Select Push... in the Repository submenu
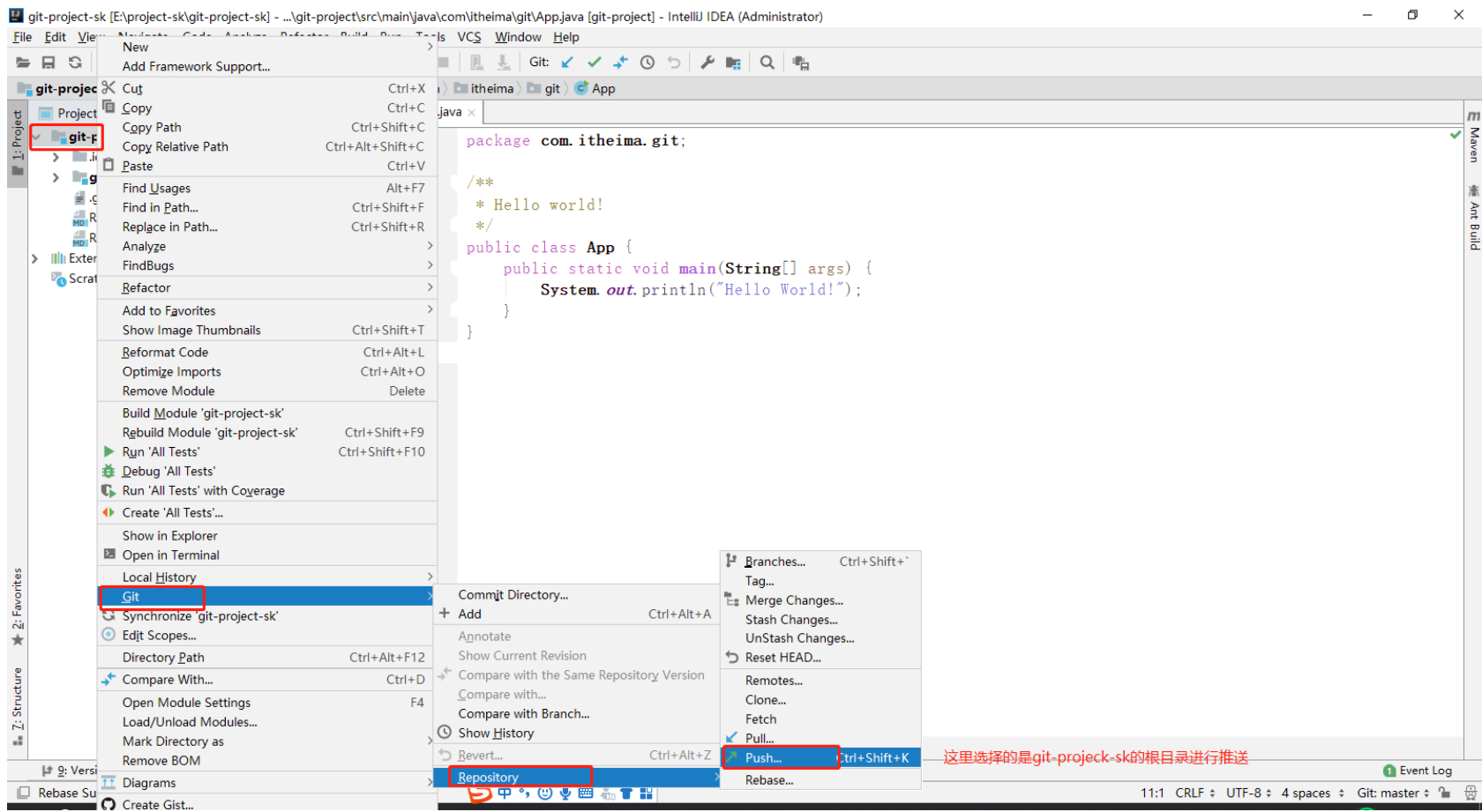This screenshot has width=1482, height=812. tap(763, 757)
